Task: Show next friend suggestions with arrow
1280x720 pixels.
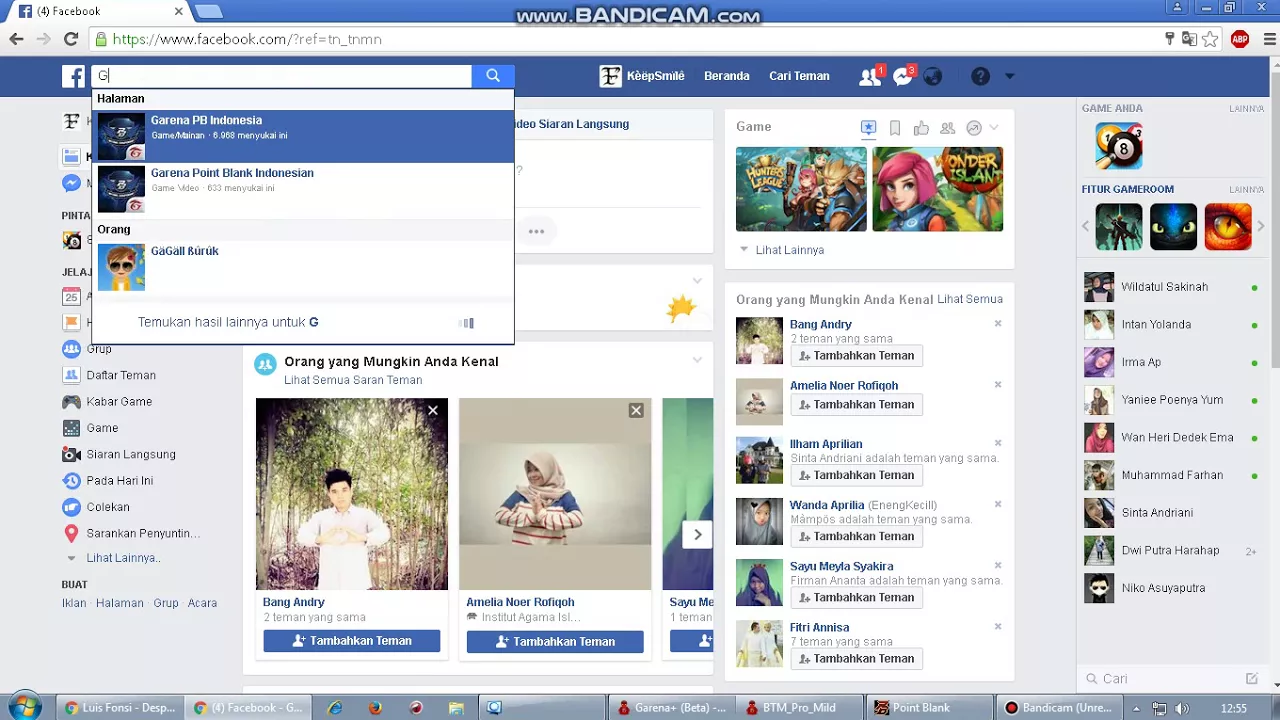Action: (697, 535)
